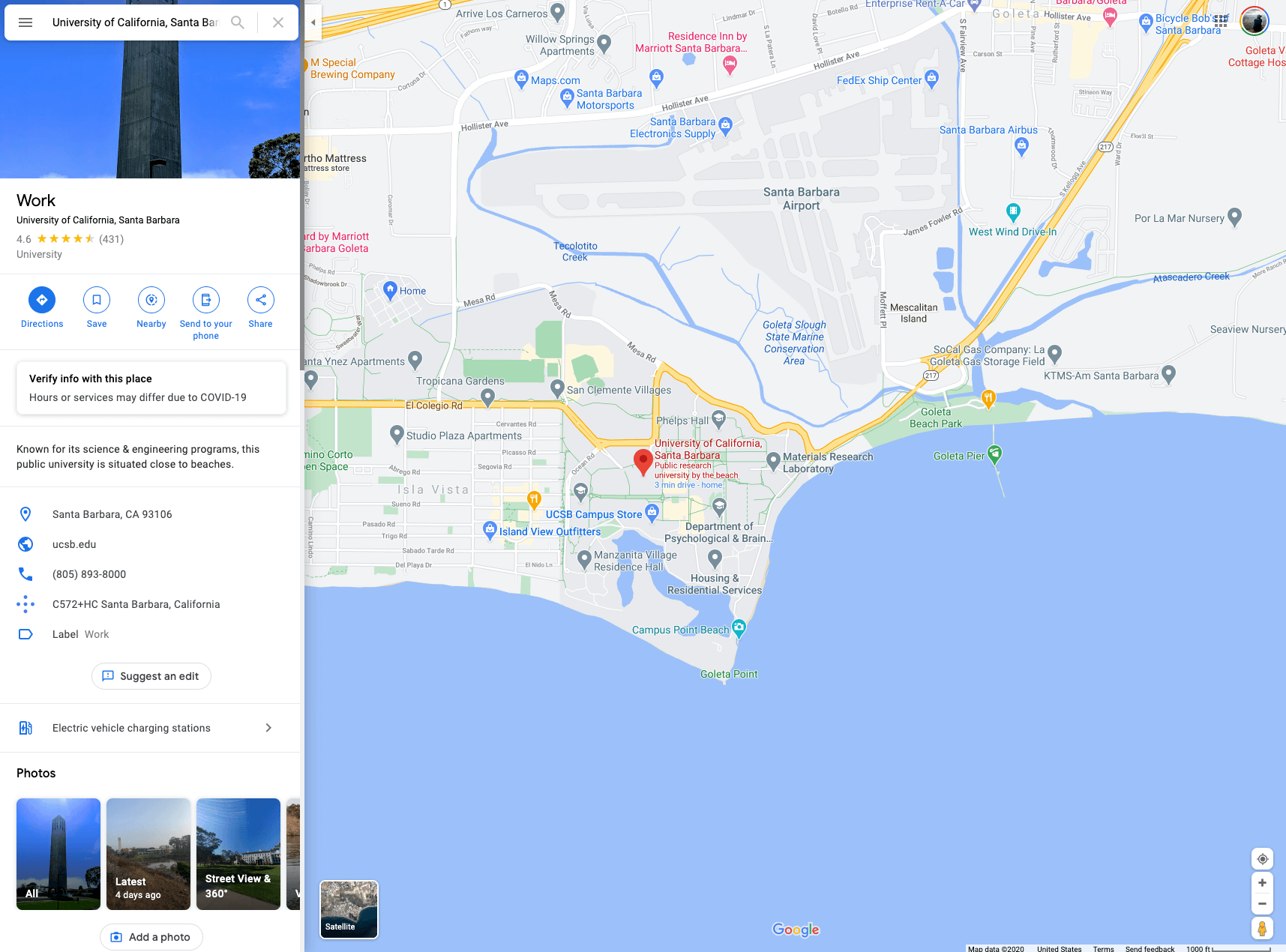Expand Electric vehicle charging stations

pos(150,728)
